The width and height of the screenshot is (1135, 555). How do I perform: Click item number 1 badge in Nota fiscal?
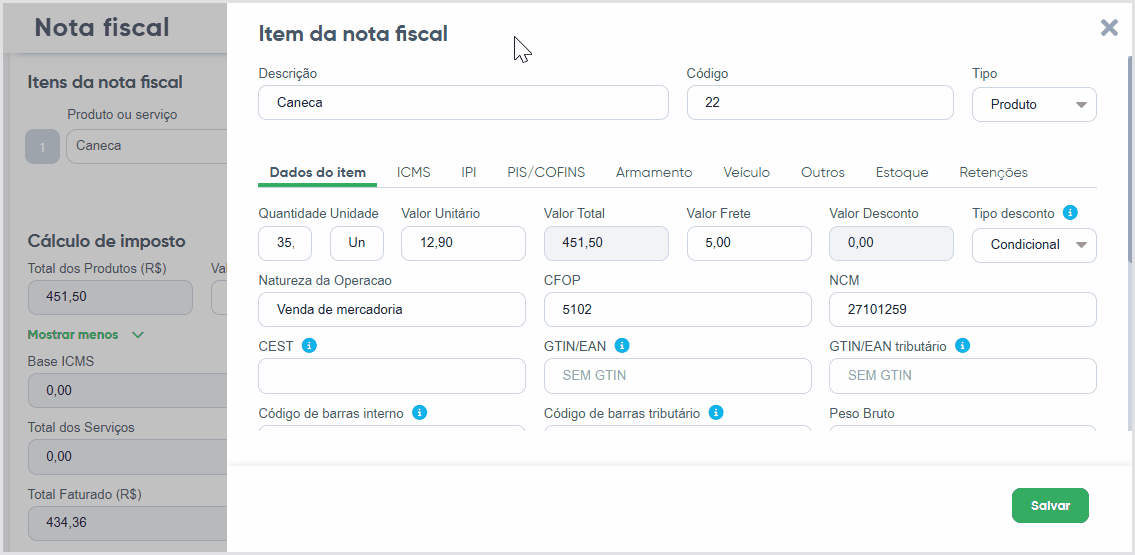pos(42,147)
